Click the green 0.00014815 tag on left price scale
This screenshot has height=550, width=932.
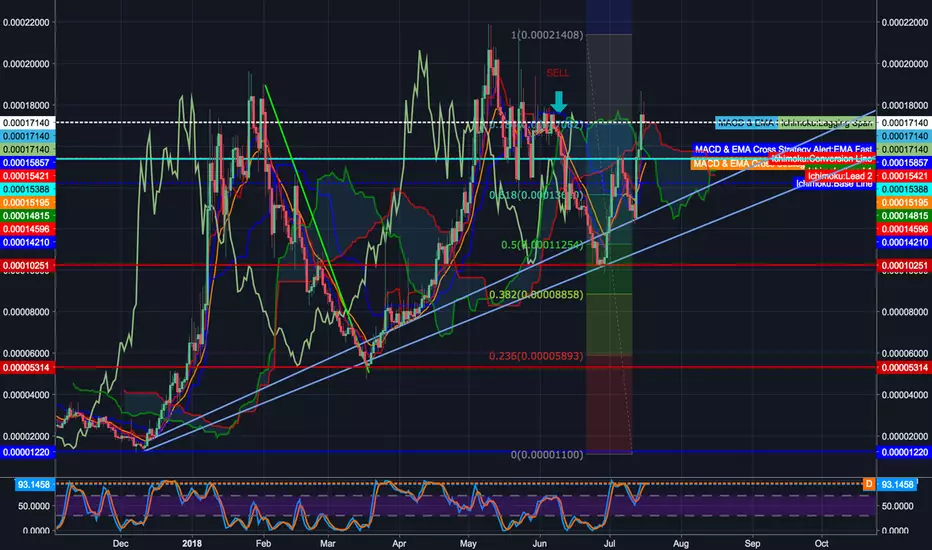(27, 216)
